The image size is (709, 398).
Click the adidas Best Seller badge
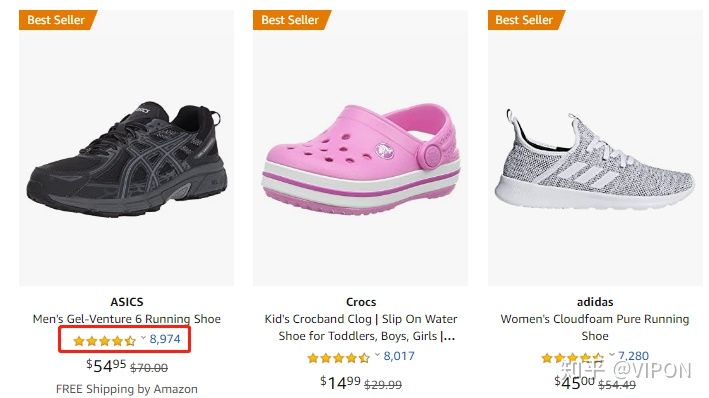click(526, 20)
